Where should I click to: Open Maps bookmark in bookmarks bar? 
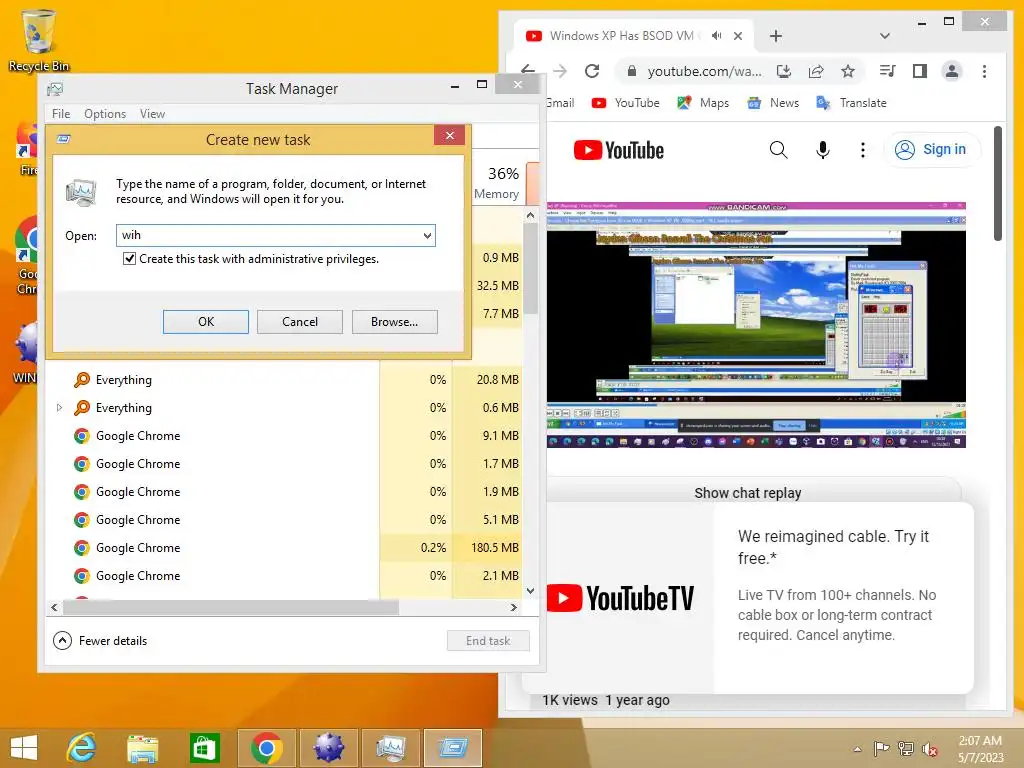pos(703,103)
